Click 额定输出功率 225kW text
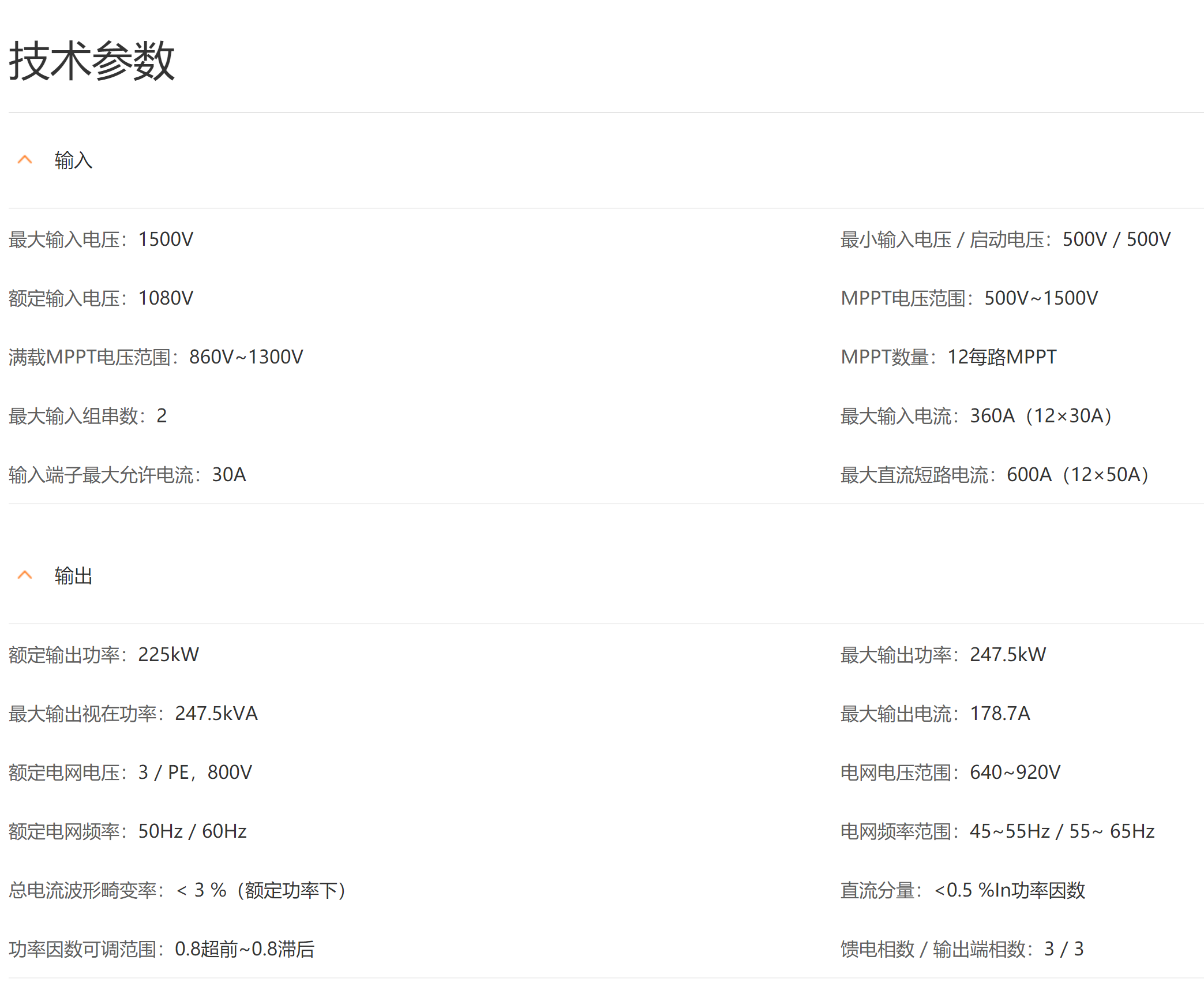 (104, 655)
